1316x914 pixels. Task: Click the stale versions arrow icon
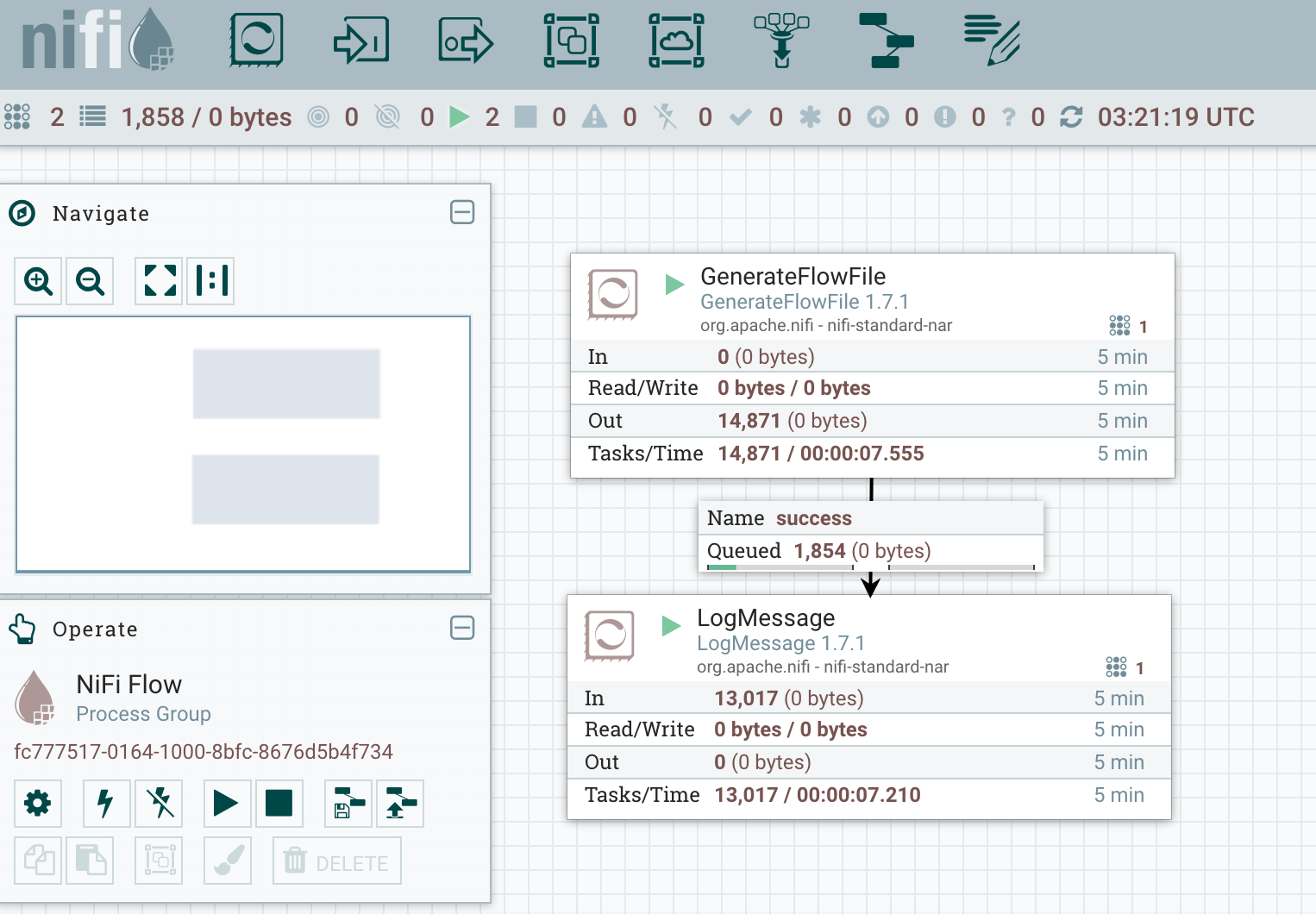click(878, 116)
